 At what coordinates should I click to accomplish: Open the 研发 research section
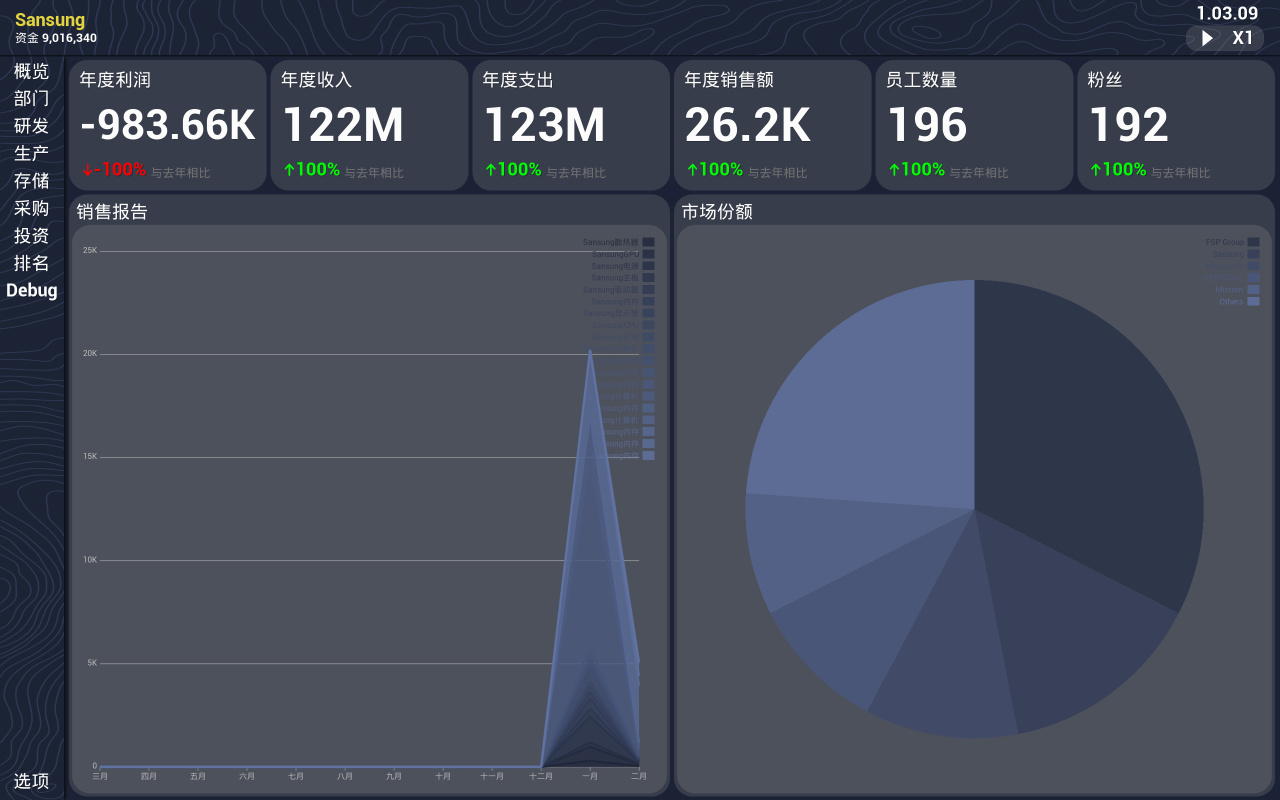pyautogui.click(x=31, y=126)
